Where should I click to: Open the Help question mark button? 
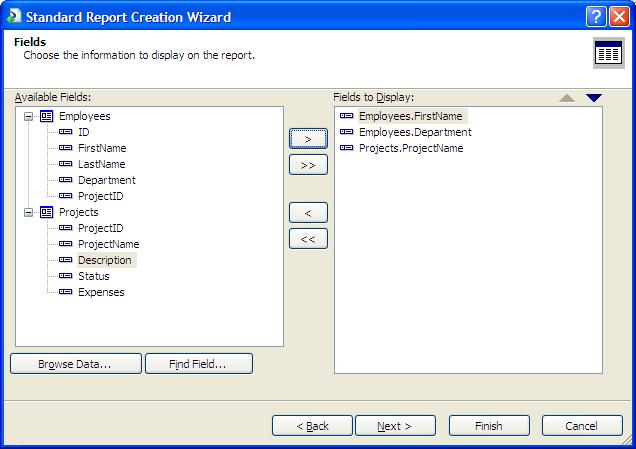click(596, 17)
